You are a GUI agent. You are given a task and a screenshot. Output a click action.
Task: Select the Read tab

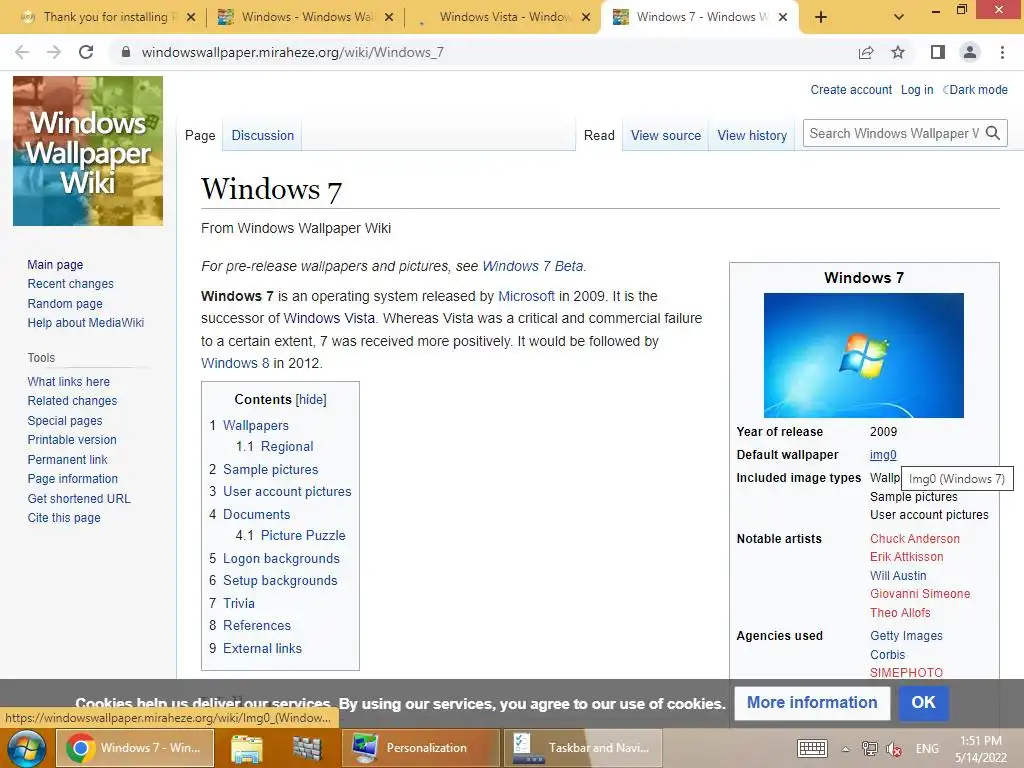point(599,135)
